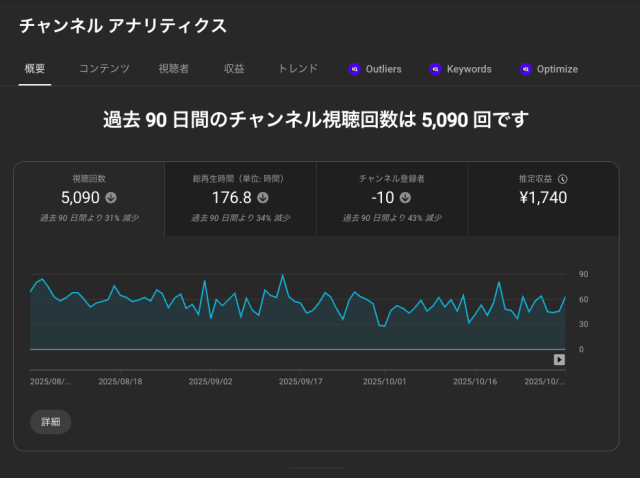
Task: Switch to the コンテンツ tab
Action: (104, 69)
